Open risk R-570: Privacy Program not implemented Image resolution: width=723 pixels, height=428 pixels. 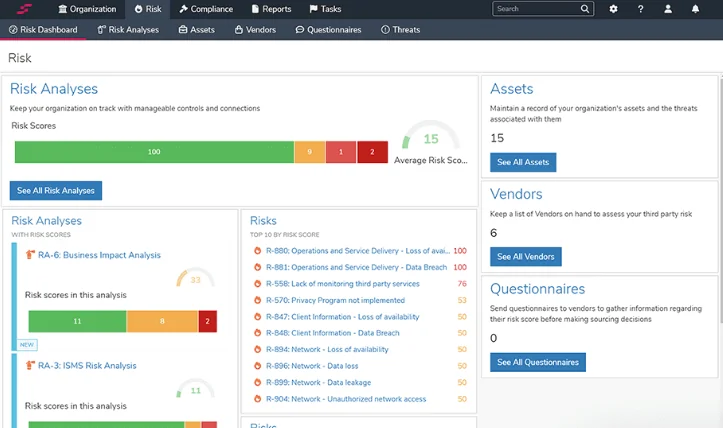[x=335, y=300]
